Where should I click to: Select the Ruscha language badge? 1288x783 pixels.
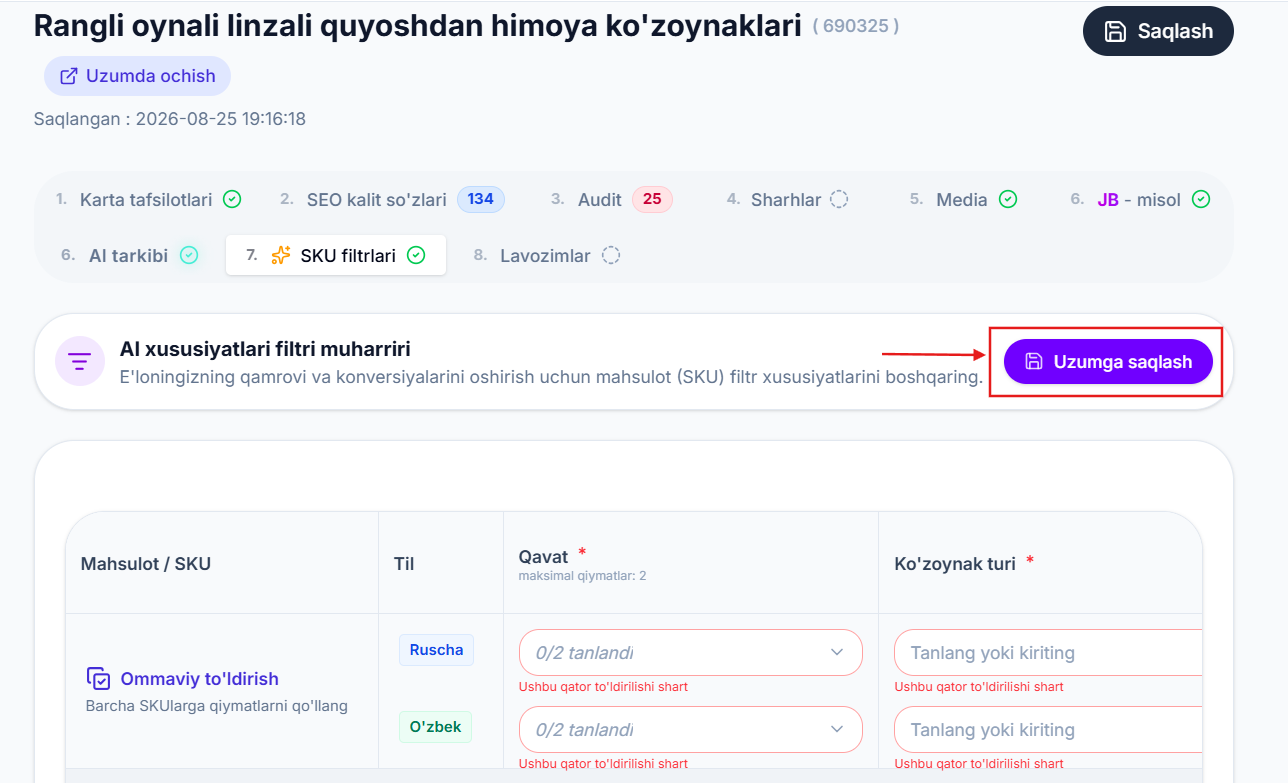tap(436, 650)
